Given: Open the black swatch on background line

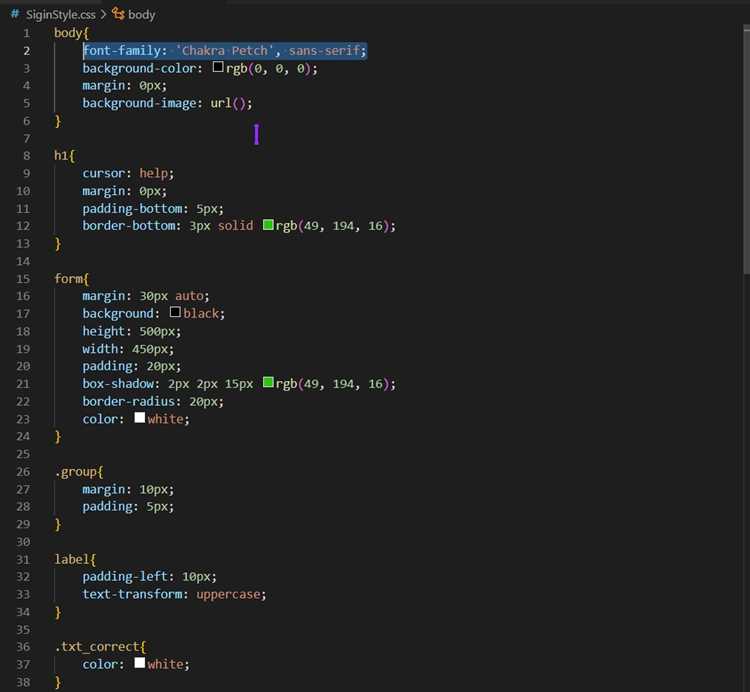Looking at the screenshot, I should point(175,312).
